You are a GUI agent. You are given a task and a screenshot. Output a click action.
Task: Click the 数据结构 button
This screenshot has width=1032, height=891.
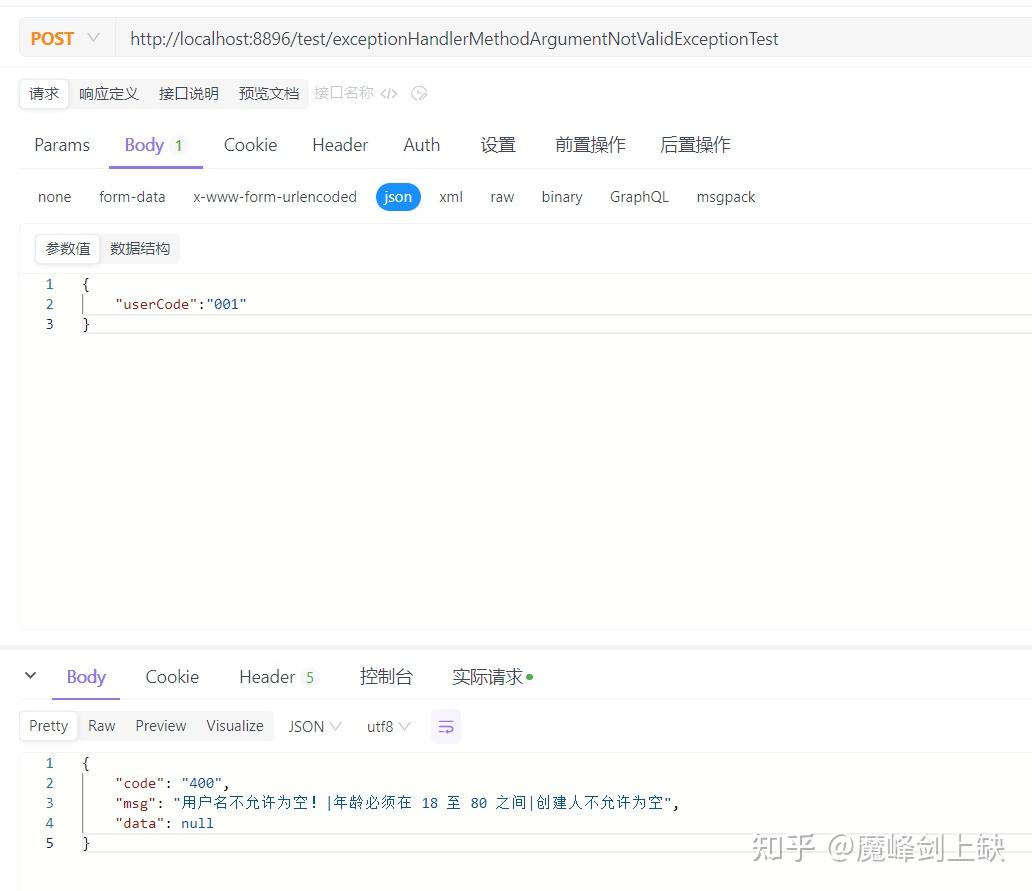pos(140,248)
